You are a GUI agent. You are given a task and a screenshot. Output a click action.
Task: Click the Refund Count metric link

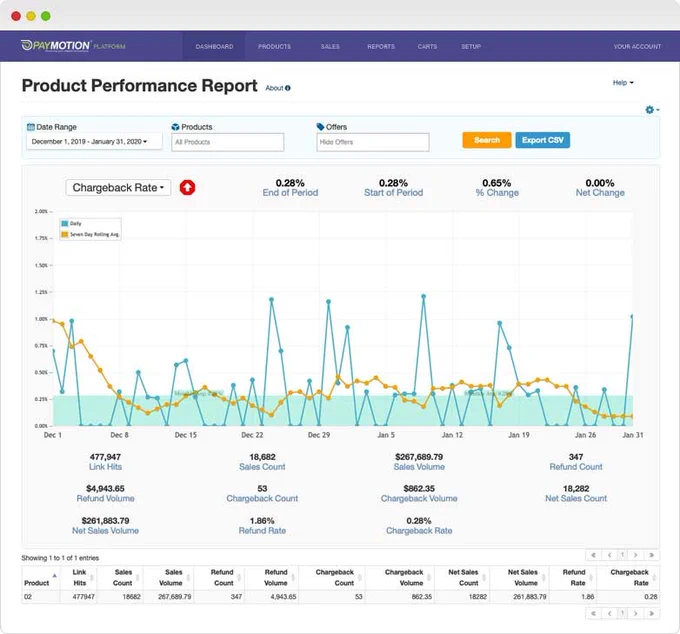[576, 467]
